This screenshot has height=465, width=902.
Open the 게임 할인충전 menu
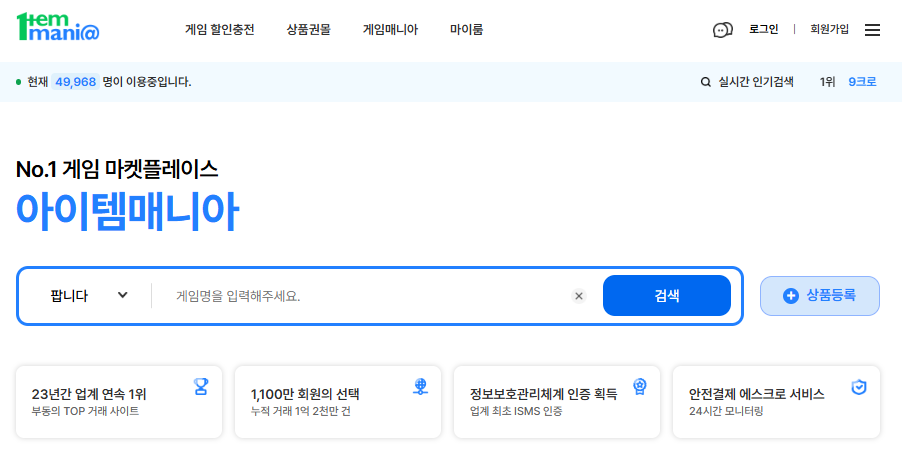(x=219, y=29)
